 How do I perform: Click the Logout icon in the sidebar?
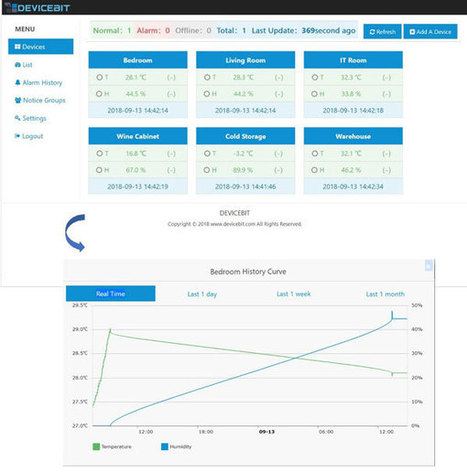coord(17,136)
